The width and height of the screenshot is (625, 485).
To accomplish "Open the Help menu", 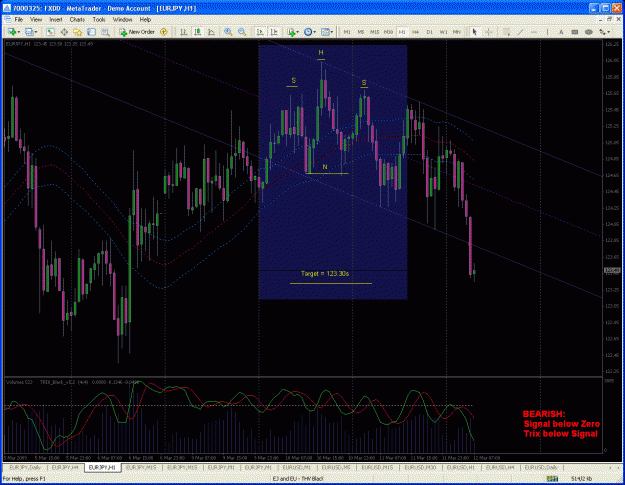I will click(x=145, y=20).
